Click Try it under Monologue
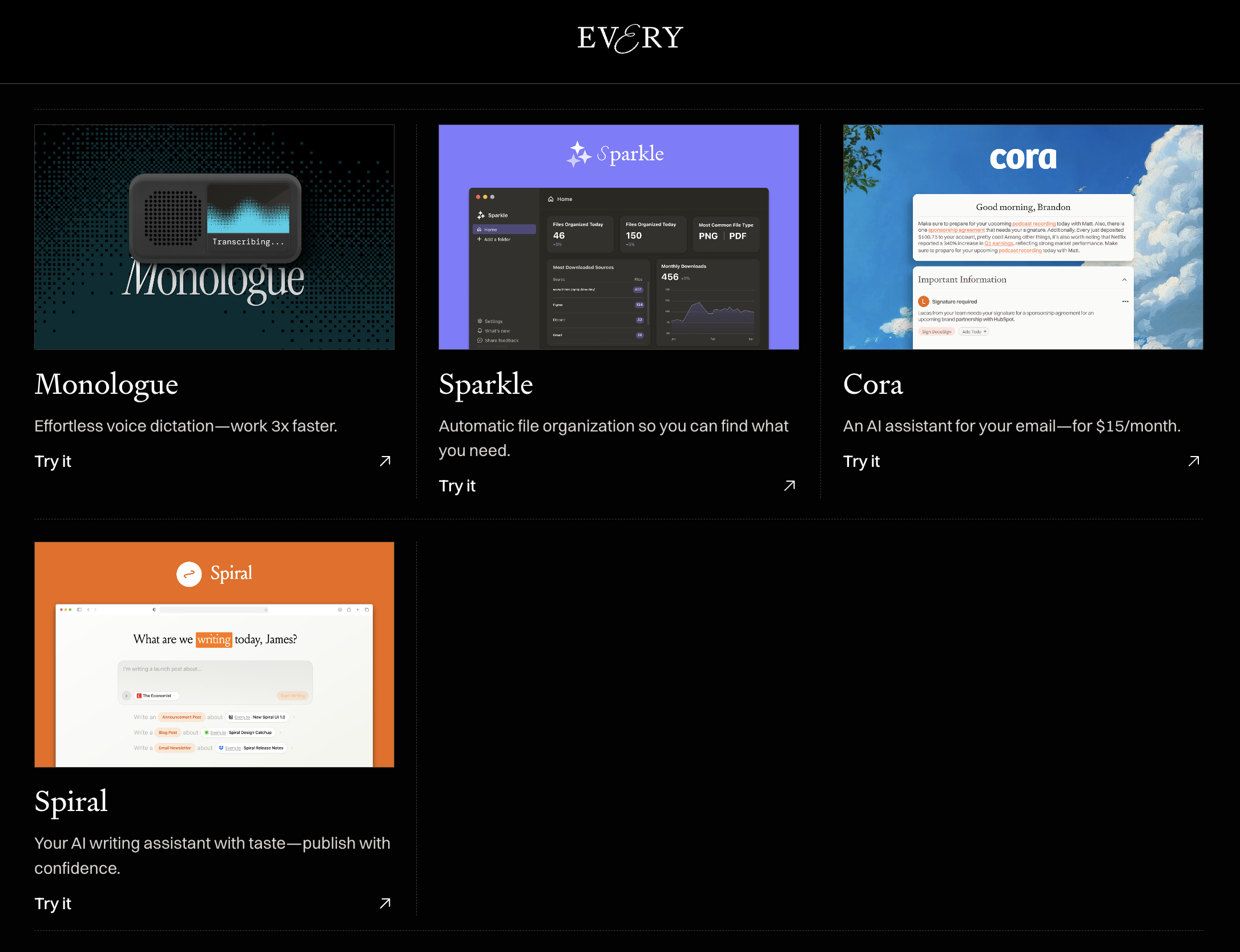 (53, 461)
